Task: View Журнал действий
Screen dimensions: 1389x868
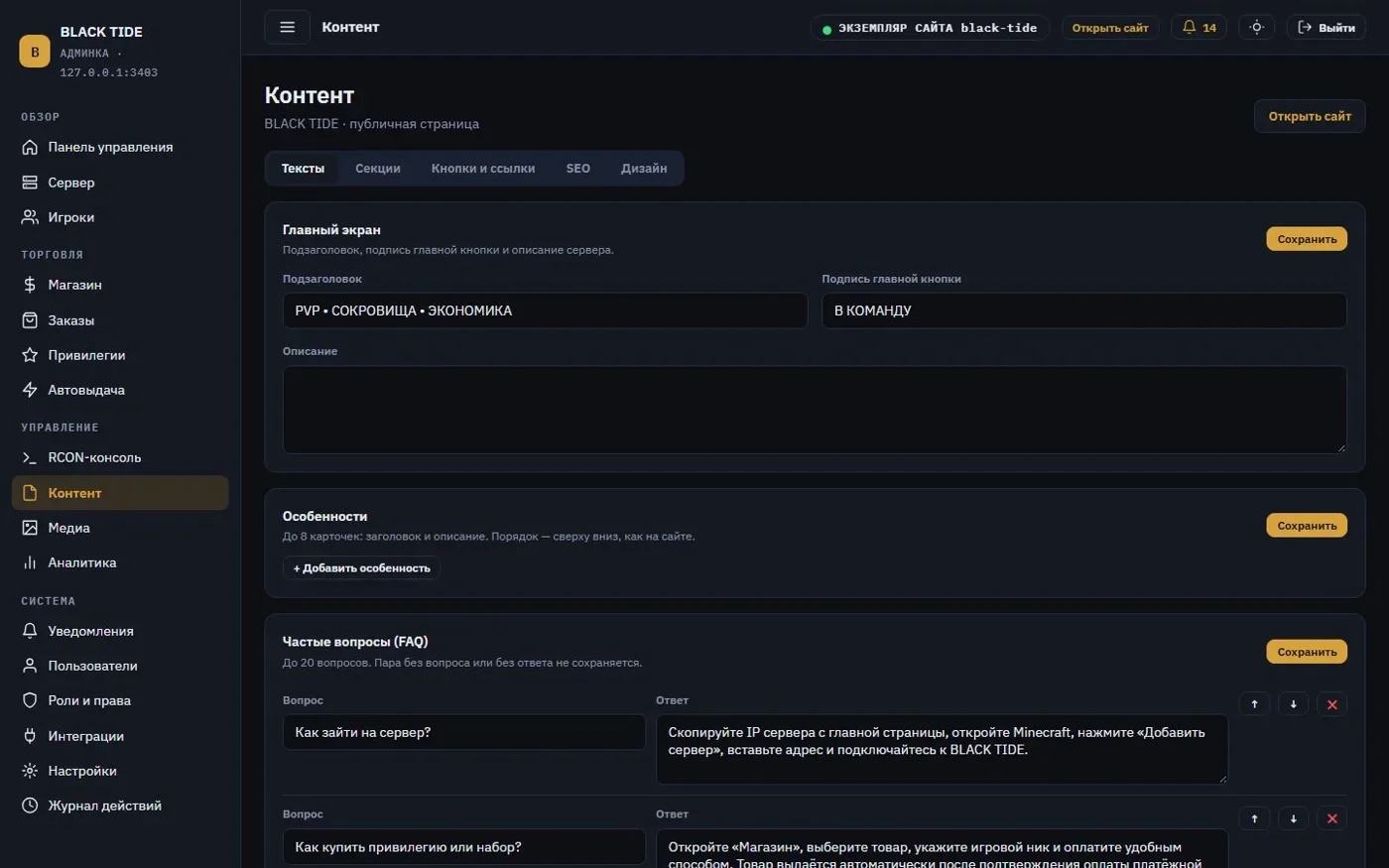Action: click(120, 806)
